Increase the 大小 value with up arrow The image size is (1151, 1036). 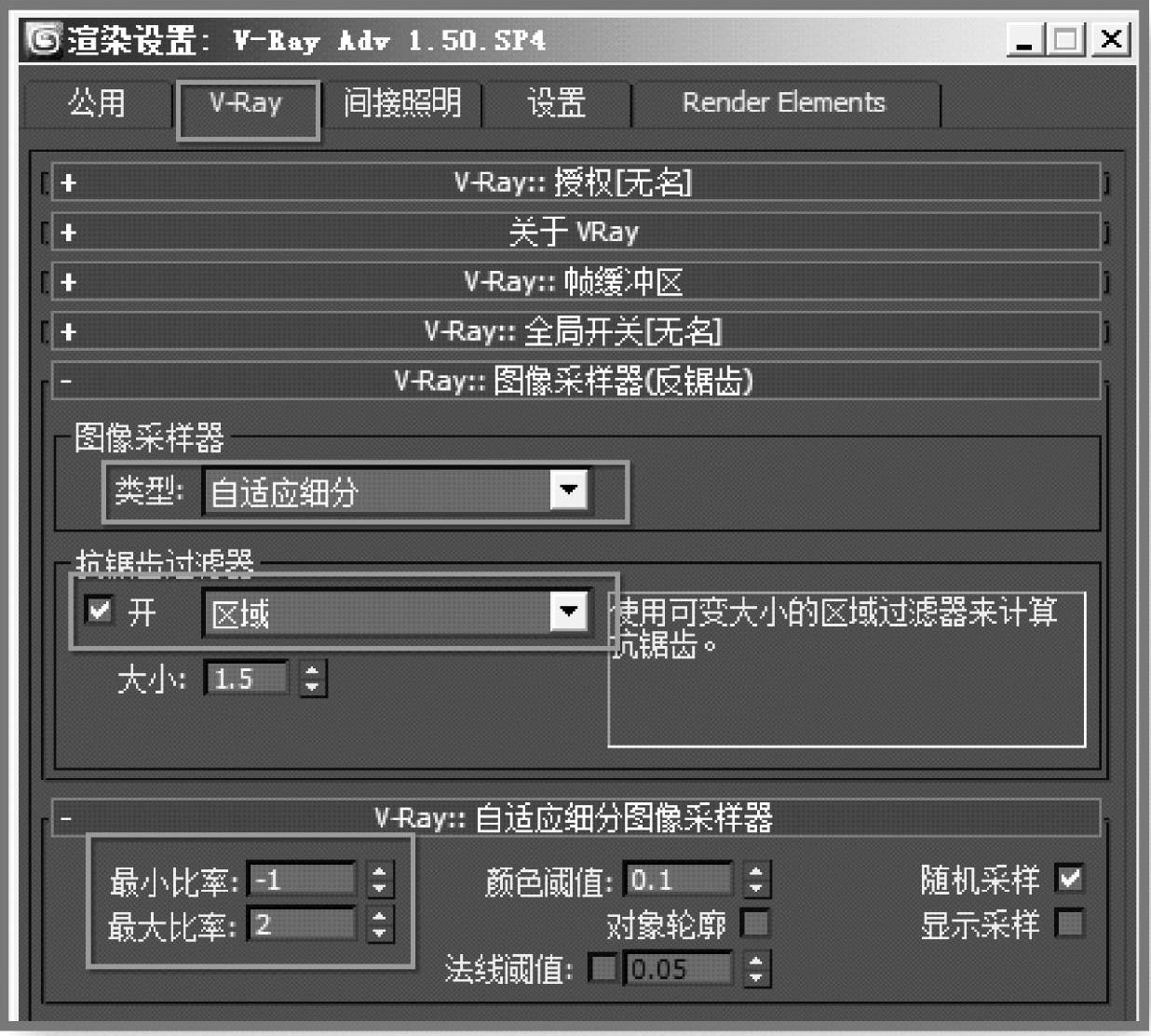(x=313, y=669)
